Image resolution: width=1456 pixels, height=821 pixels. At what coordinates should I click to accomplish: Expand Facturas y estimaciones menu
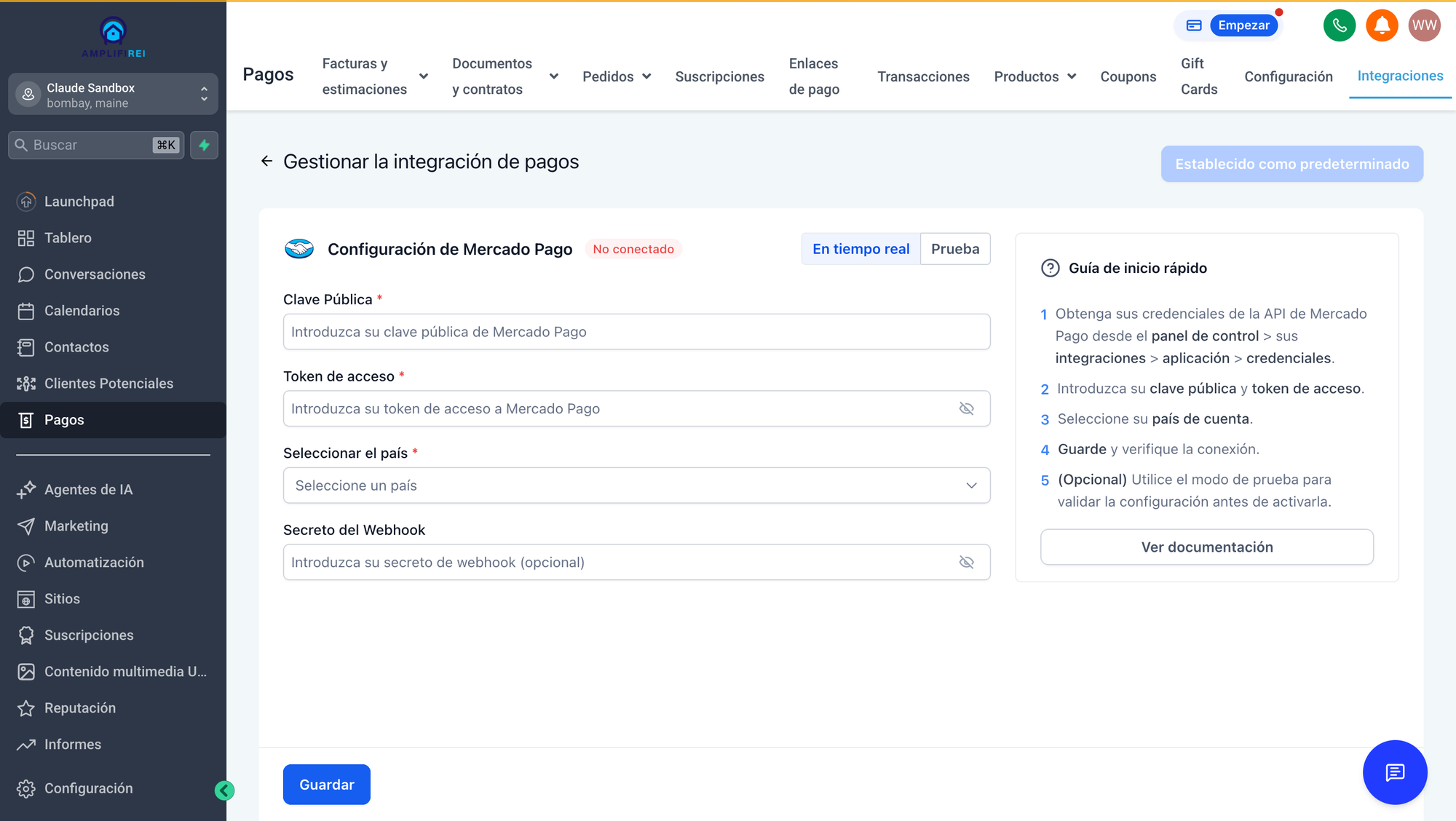[375, 76]
